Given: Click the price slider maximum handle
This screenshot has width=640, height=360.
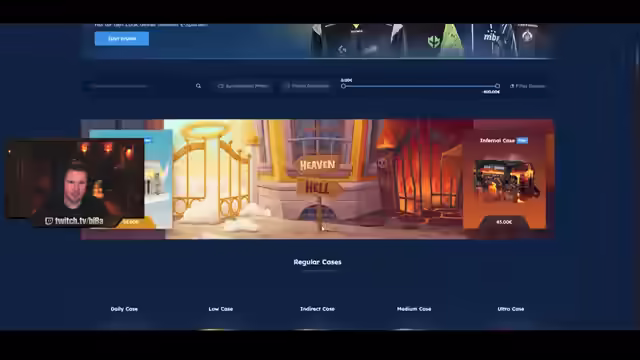Looking at the screenshot, I should point(497,86).
